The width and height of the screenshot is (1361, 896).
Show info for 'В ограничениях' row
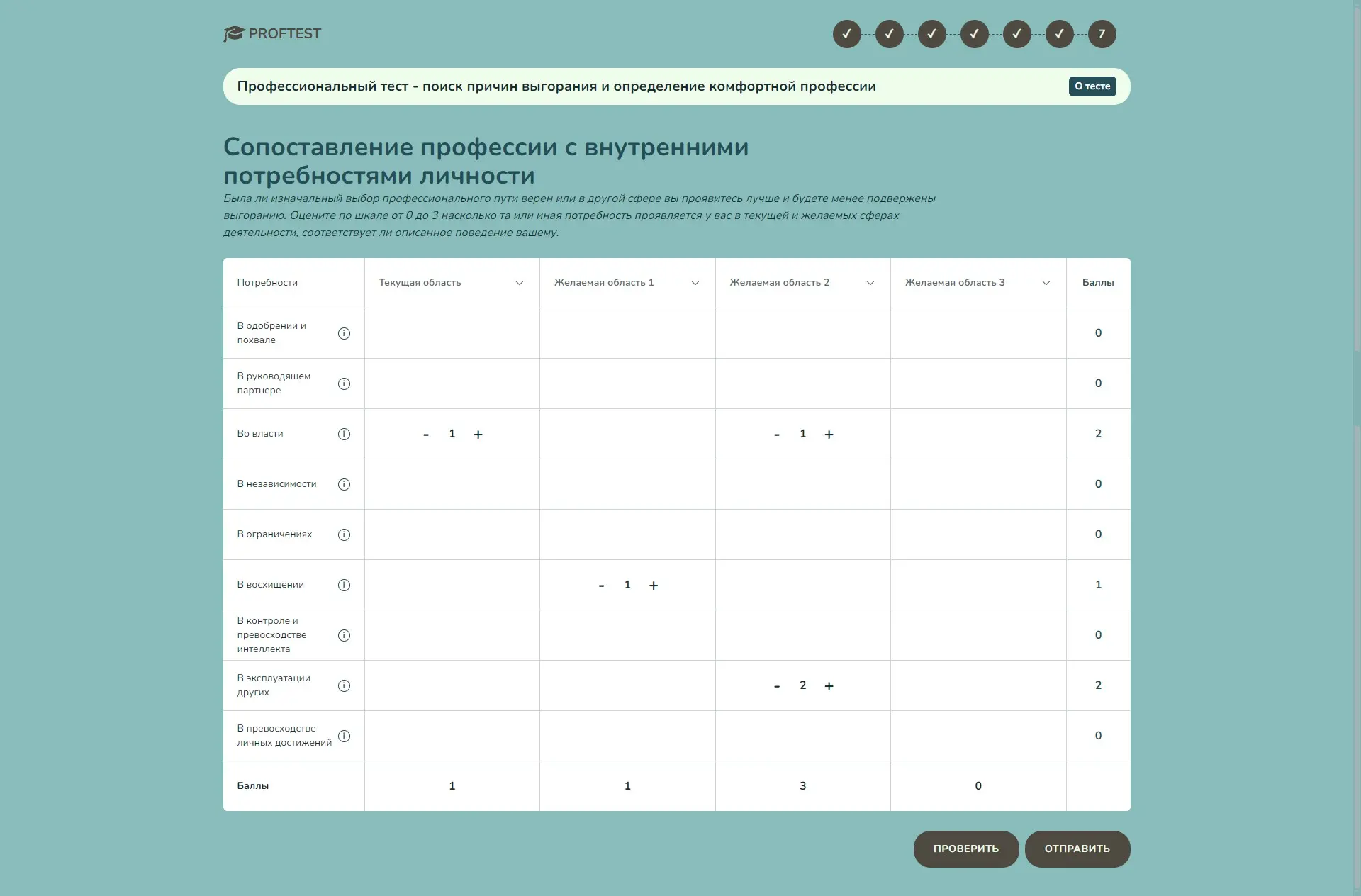(x=344, y=534)
